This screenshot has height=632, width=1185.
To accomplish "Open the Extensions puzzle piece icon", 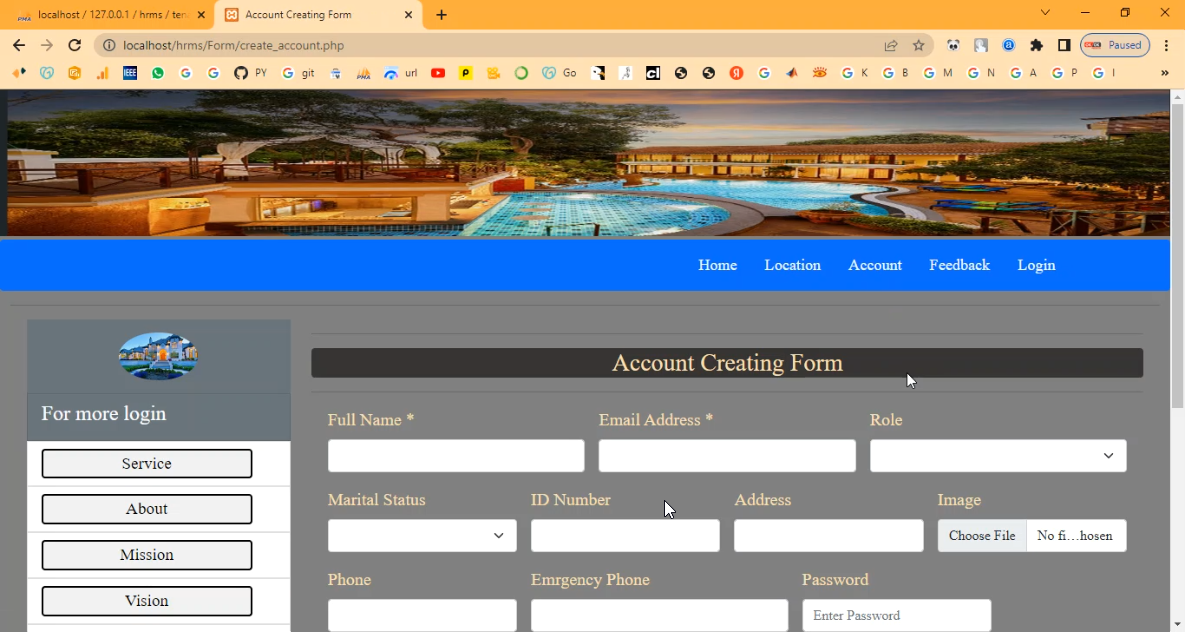I will click(1036, 45).
